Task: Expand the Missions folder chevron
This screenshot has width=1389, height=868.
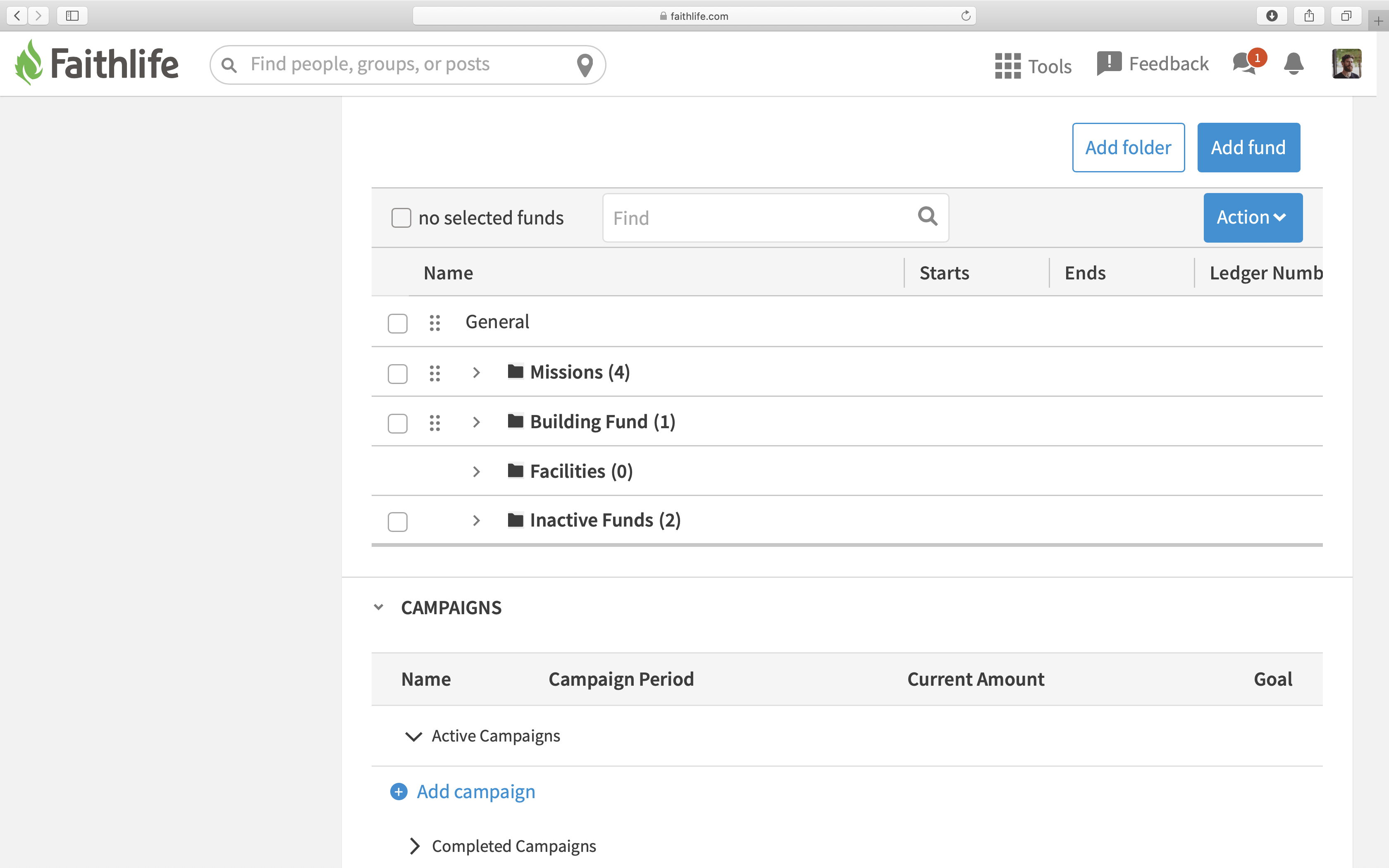Action: point(476,372)
